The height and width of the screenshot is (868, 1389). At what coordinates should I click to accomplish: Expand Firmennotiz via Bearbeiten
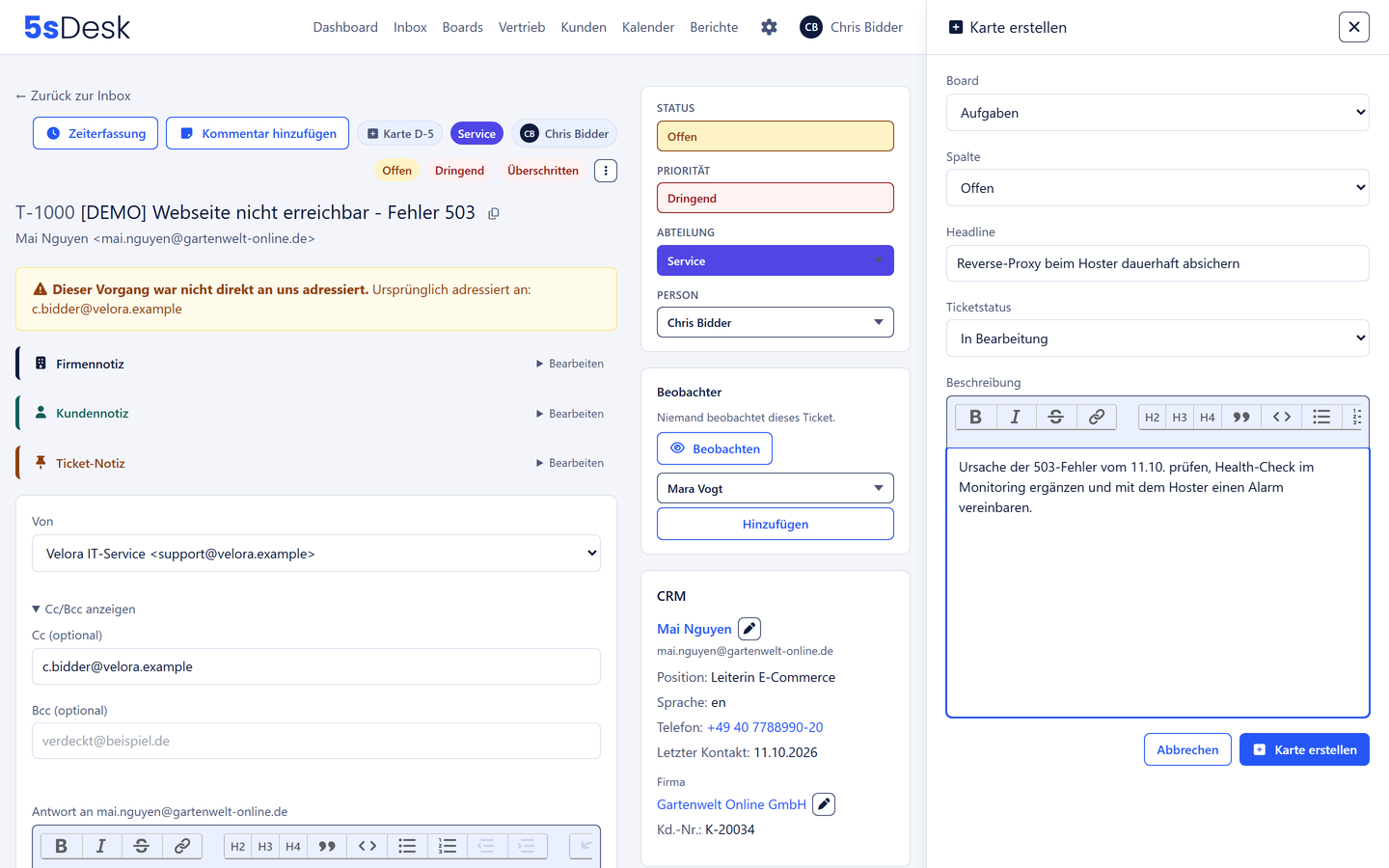570,364
